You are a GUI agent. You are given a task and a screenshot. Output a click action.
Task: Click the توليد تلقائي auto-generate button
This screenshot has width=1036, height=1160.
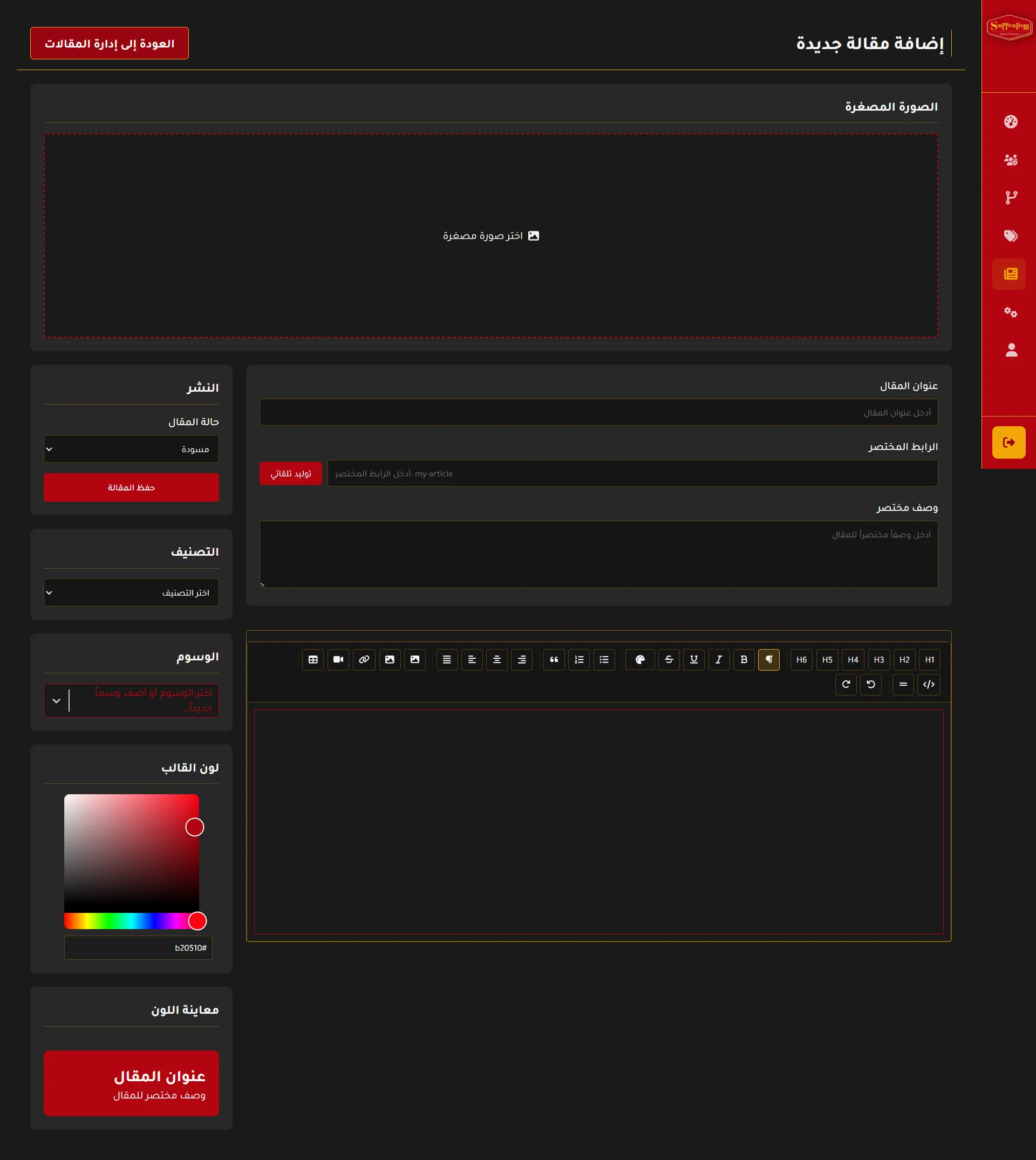[291, 474]
